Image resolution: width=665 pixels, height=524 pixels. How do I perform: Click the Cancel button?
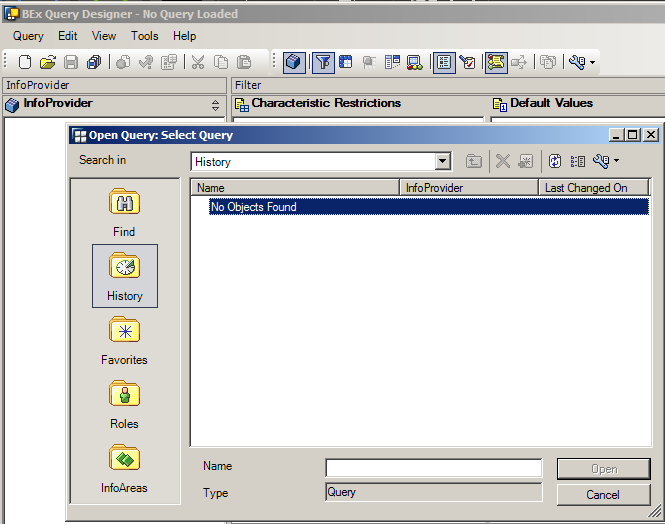coord(604,495)
